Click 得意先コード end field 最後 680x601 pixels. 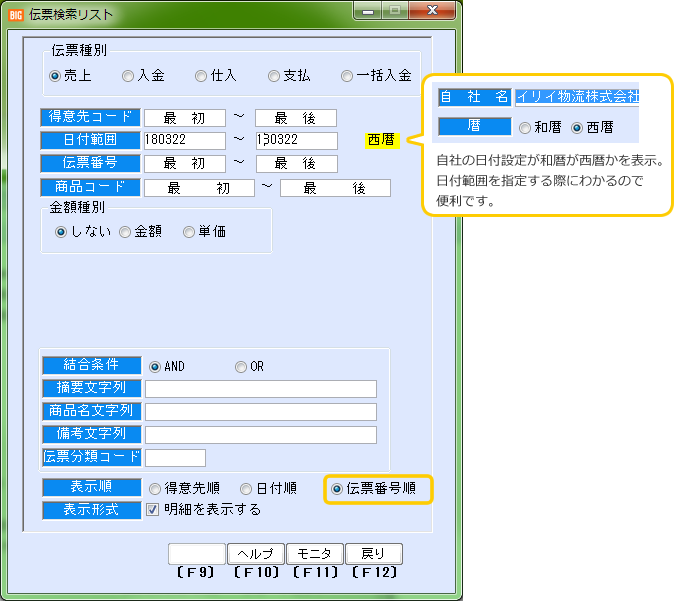click(296, 118)
